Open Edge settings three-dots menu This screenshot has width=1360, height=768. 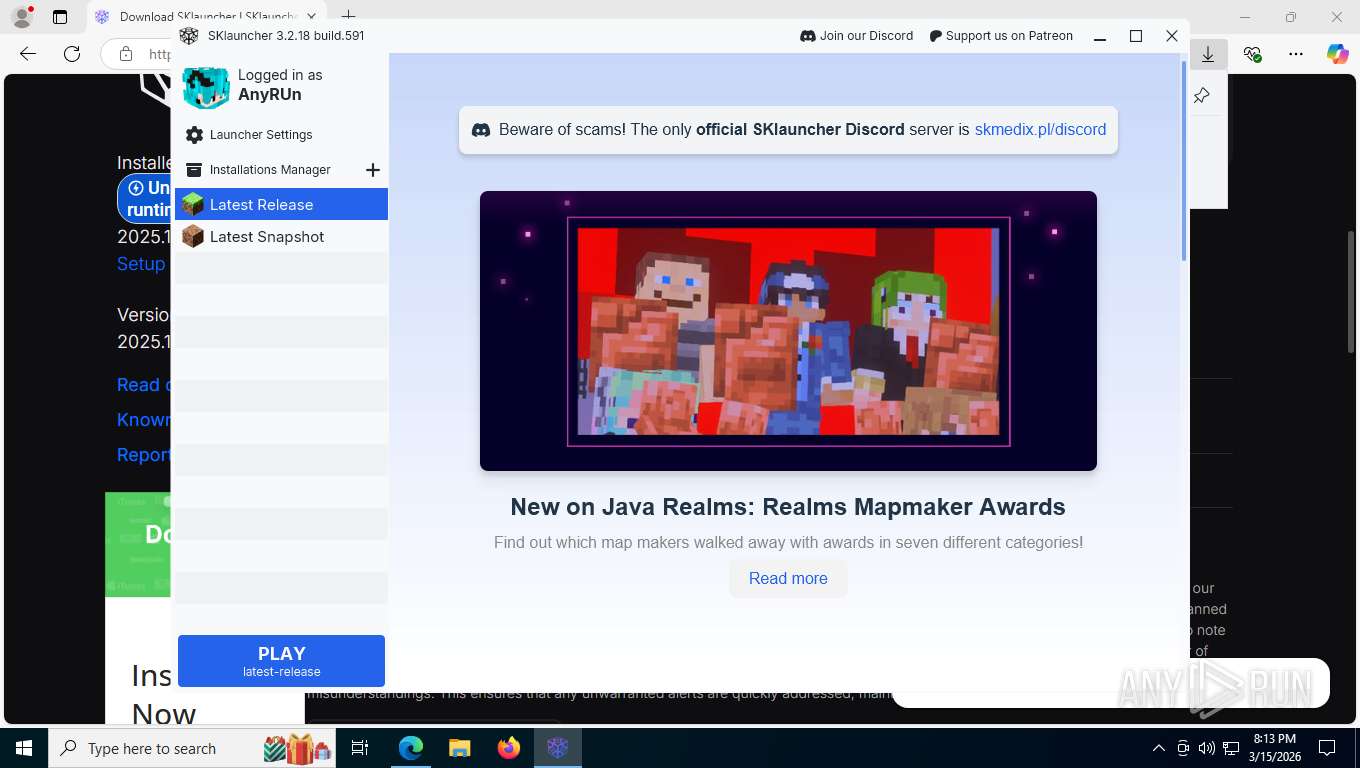[1296, 54]
